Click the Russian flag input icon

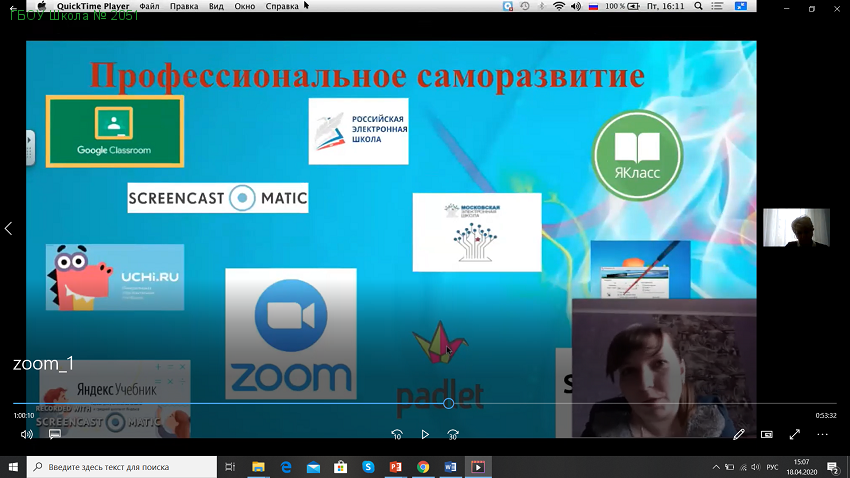point(594,6)
